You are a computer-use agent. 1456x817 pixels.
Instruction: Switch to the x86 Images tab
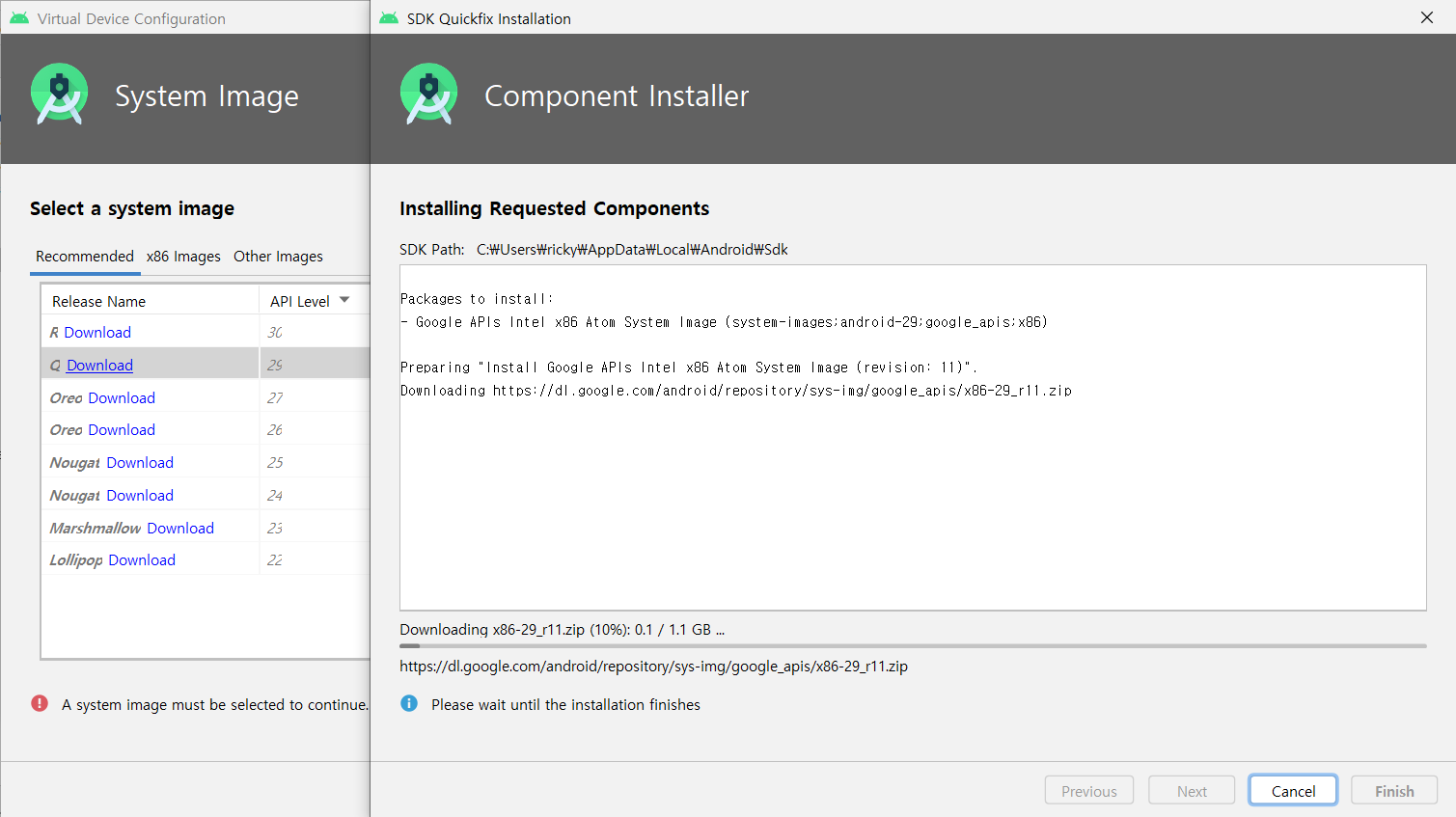click(183, 256)
